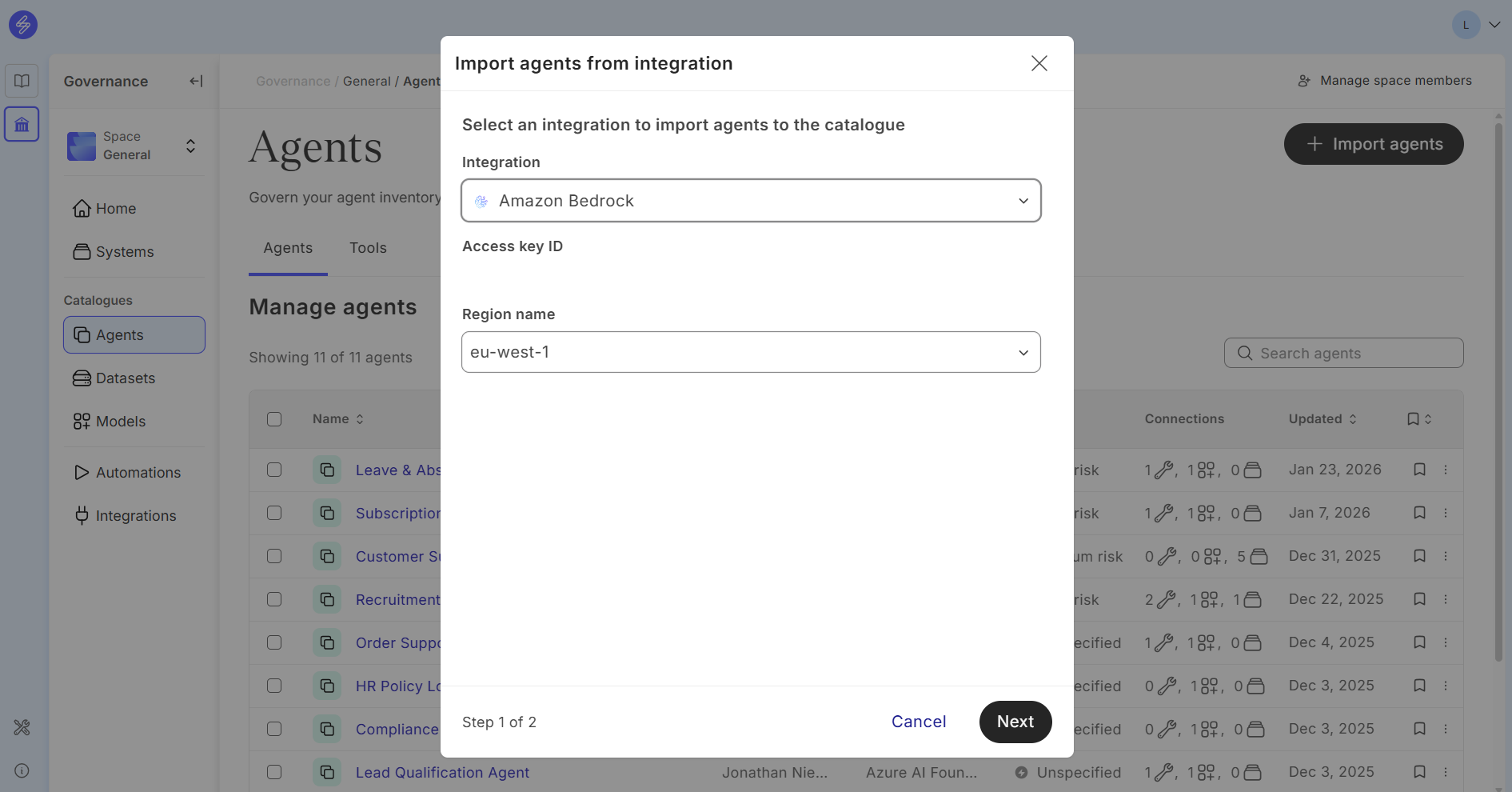Open the book icon in left rail
Screen dimensions: 1512x792
[22, 81]
